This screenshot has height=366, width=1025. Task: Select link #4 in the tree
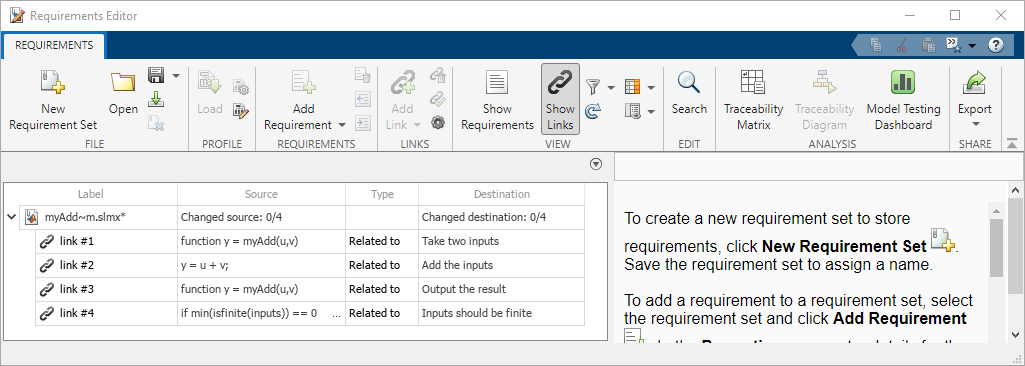point(76,313)
